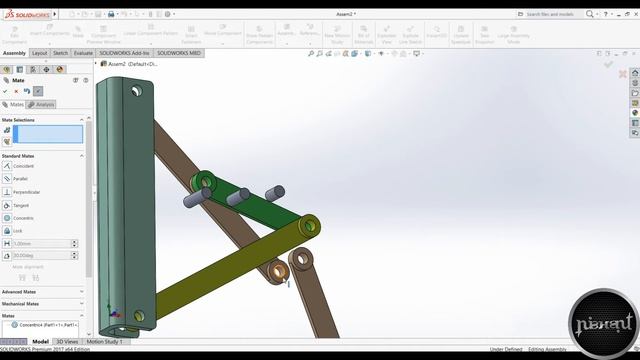This screenshot has width=640, height=360.
Task: Collapse the Standard Mates section
Action: tap(82, 156)
